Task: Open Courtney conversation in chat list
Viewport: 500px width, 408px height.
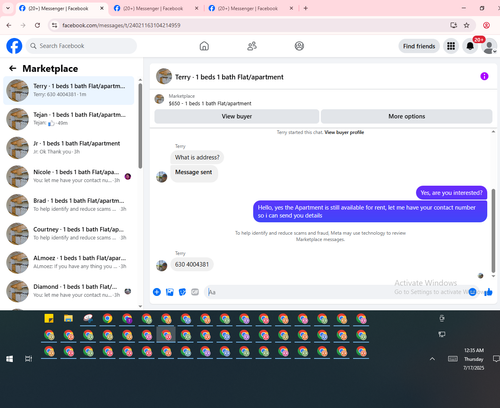Action: point(69,234)
